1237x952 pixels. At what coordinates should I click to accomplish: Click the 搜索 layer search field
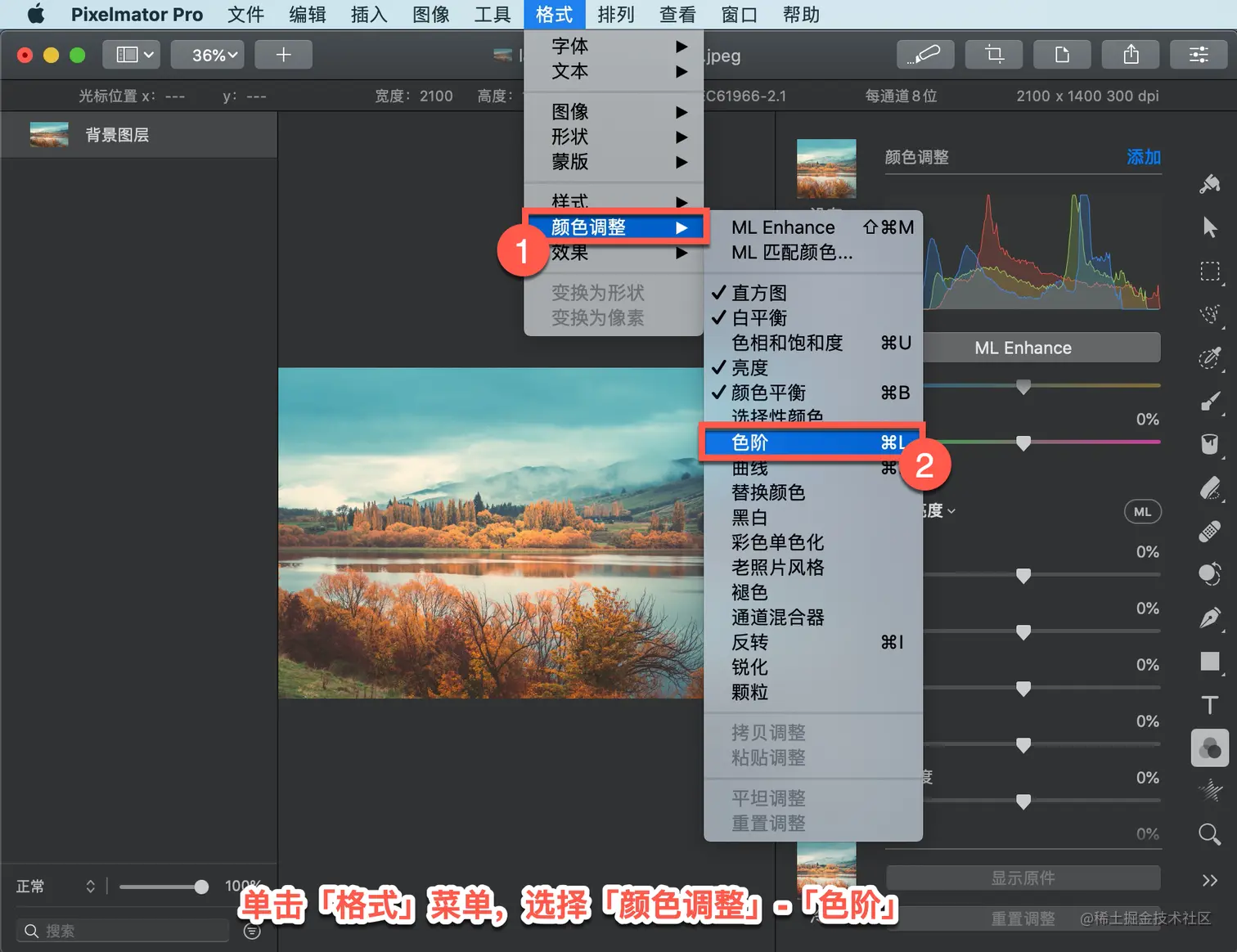pyautogui.click(x=123, y=931)
